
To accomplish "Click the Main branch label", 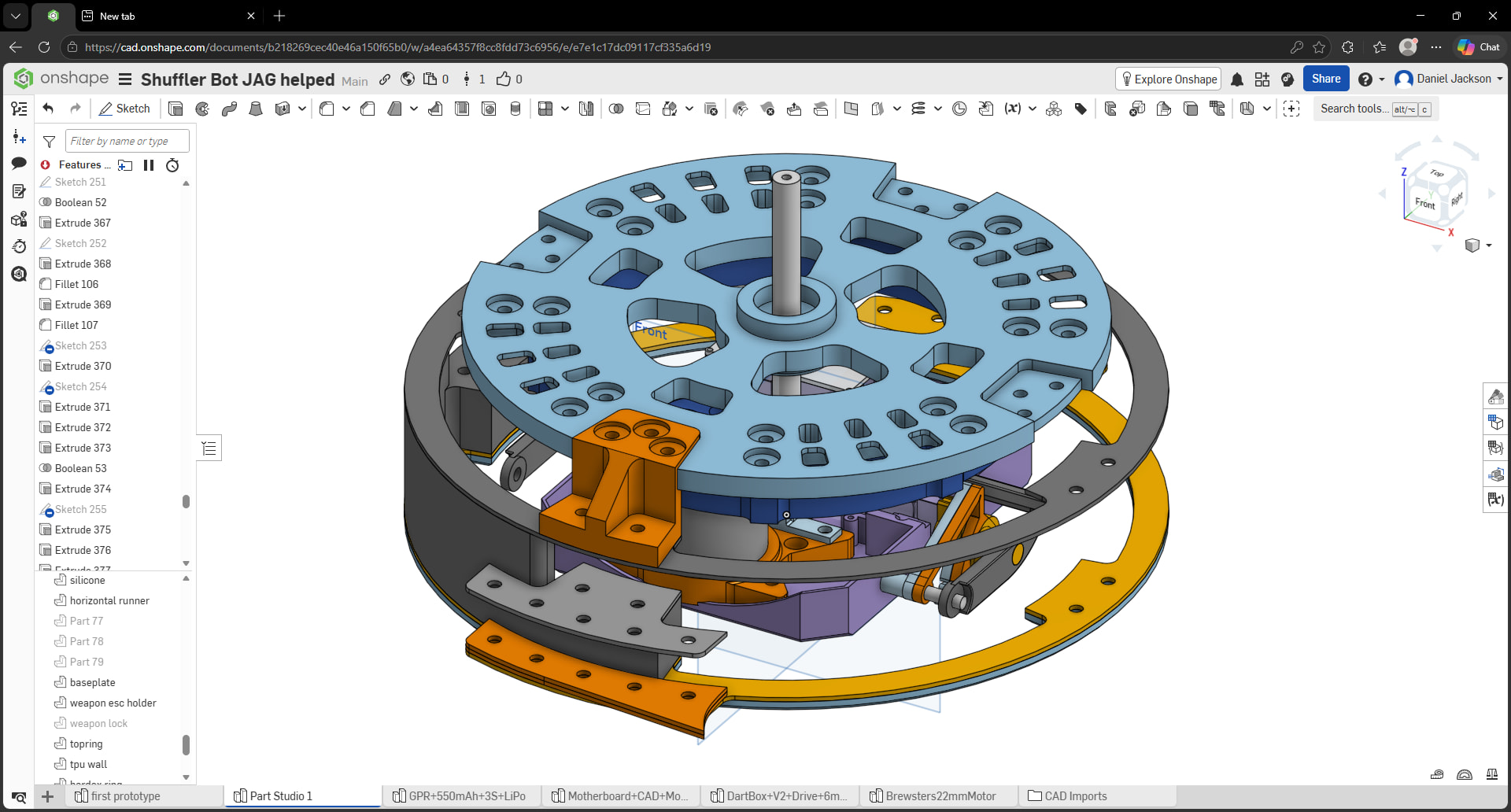I will tap(355, 81).
